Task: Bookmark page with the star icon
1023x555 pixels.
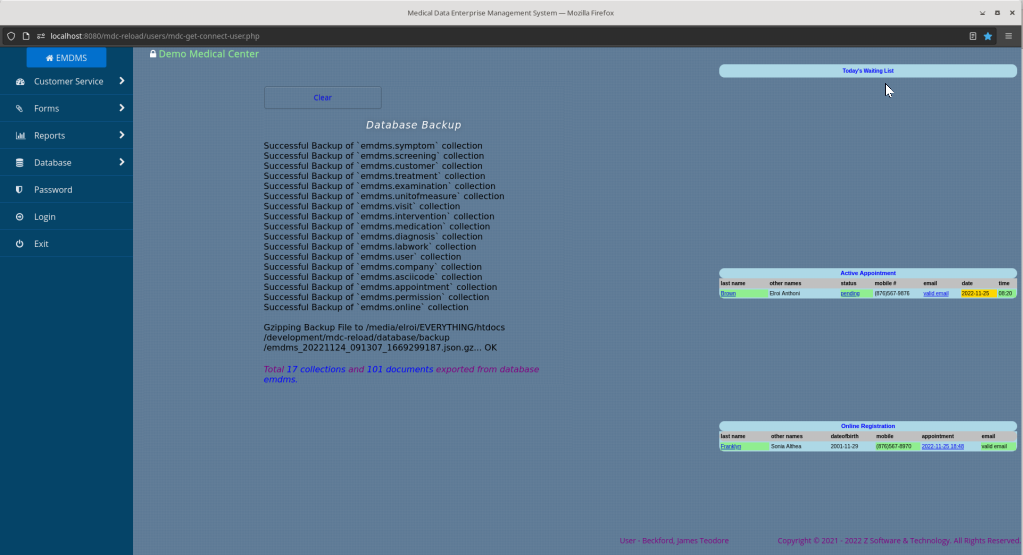Action: [x=988, y=36]
